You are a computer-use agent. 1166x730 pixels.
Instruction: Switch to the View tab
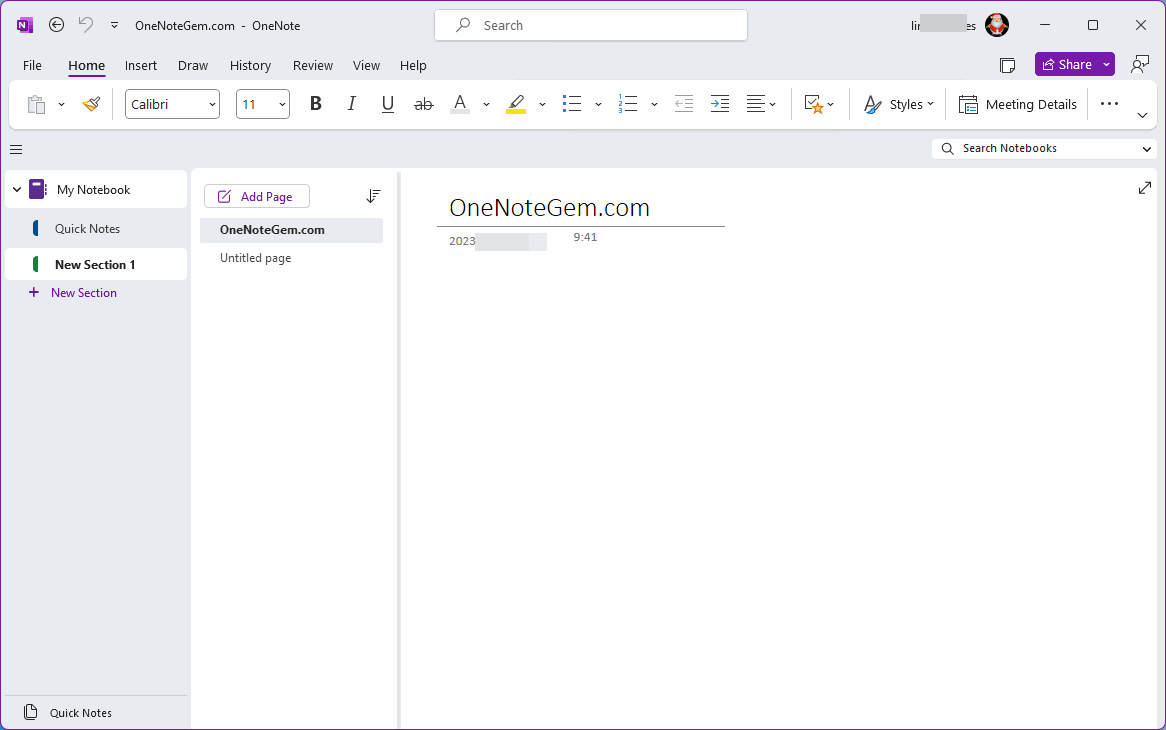click(366, 65)
